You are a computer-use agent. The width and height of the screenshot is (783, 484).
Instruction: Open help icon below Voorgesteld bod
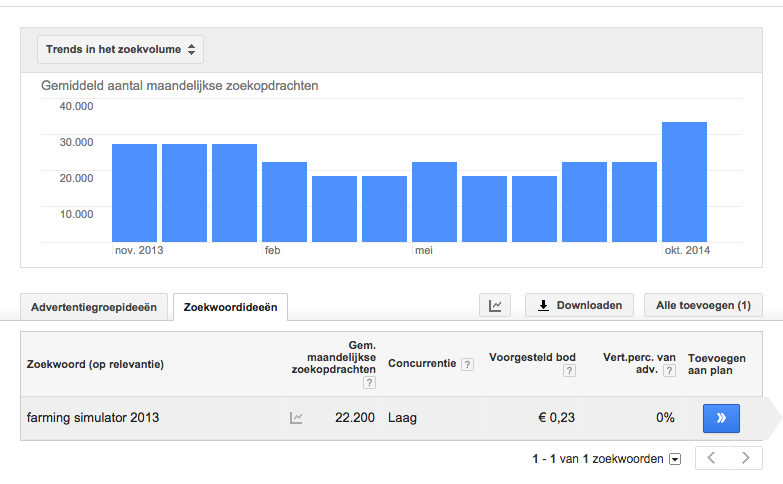[569, 371]
